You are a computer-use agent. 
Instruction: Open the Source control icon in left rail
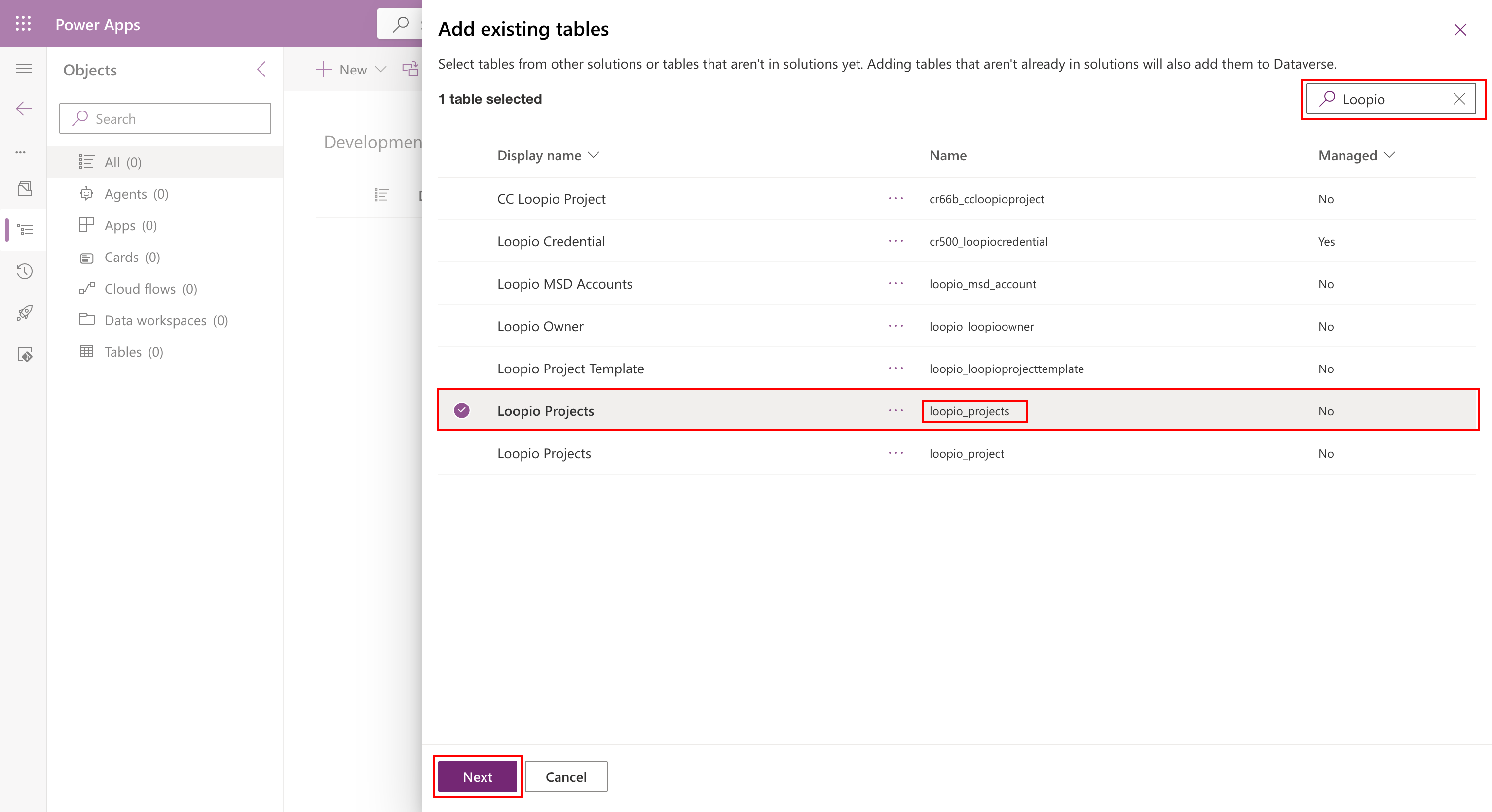click(x=24, y=355)
